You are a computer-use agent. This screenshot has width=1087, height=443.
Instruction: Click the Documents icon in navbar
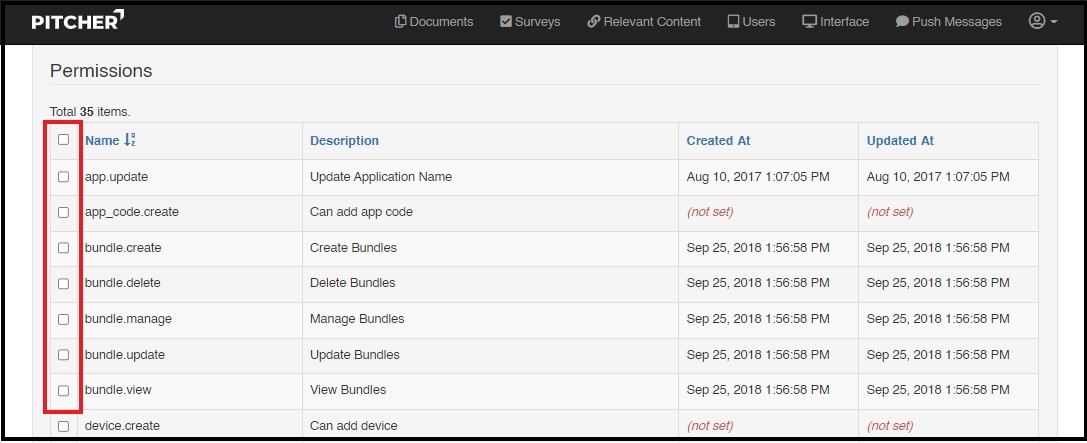pyautogui.click(x=401, y=21)
